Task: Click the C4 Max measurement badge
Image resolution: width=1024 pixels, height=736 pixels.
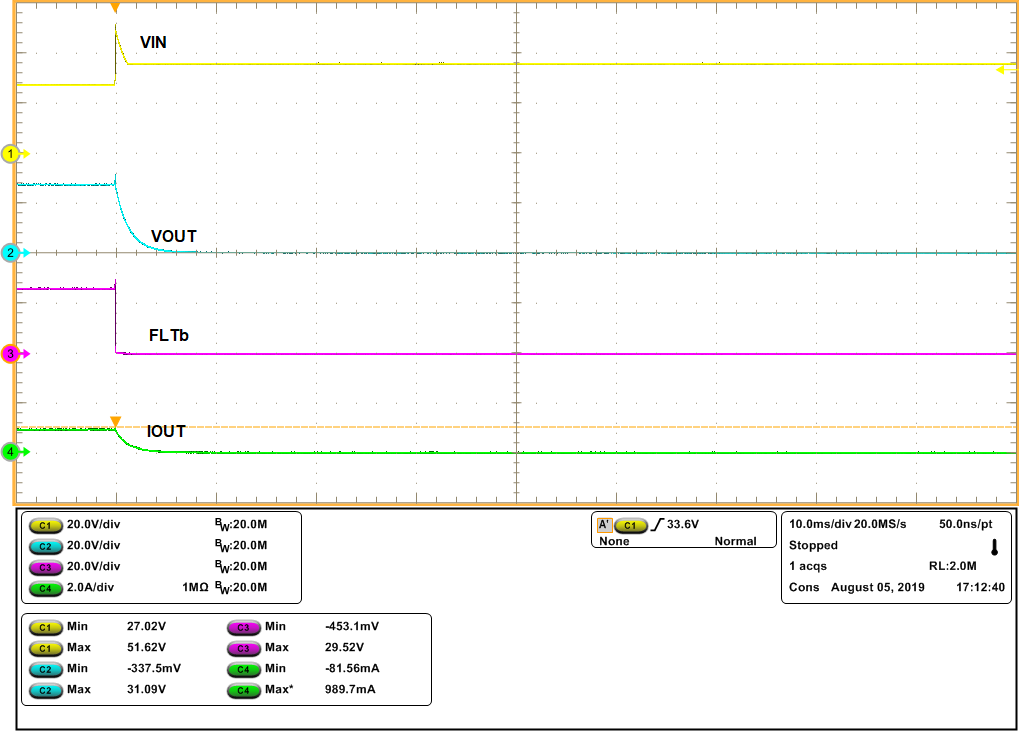Action: tap(245, 690)
